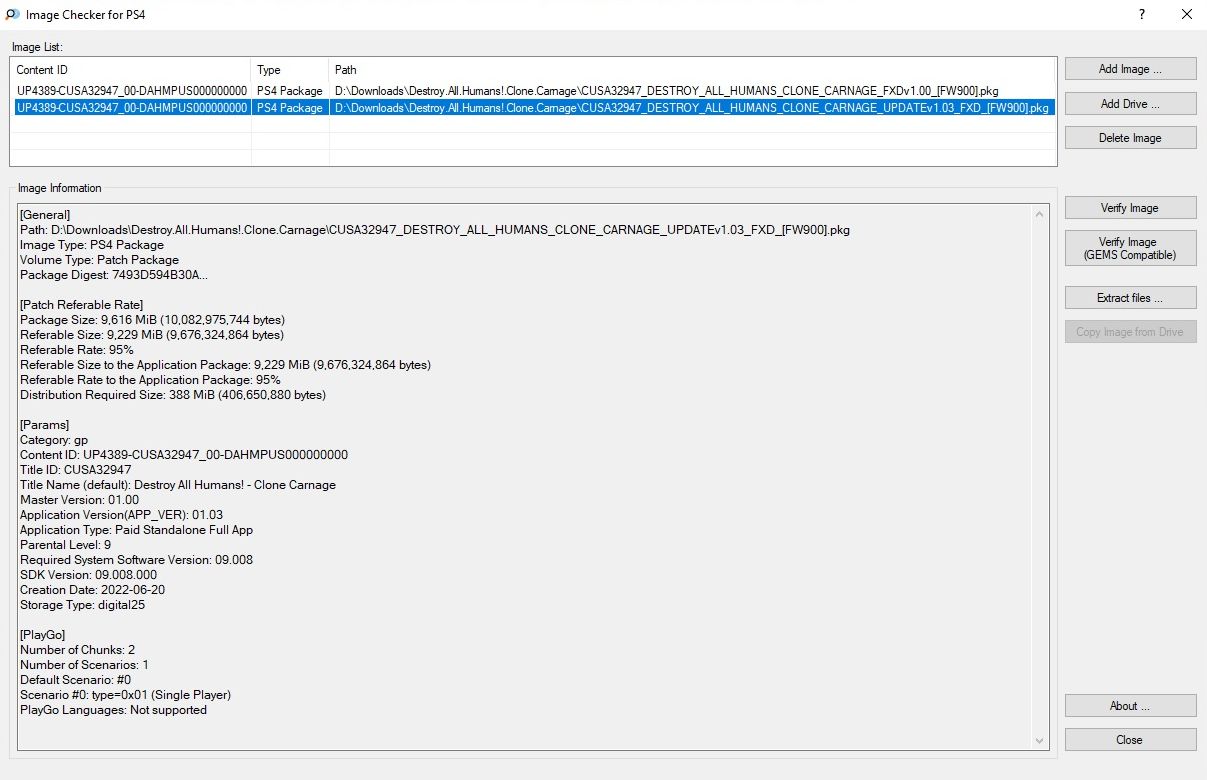Screen dimensions: 1207x780
Task: Click Required System Software Version line
Action: pyautogui.click(x=136, y=560)
